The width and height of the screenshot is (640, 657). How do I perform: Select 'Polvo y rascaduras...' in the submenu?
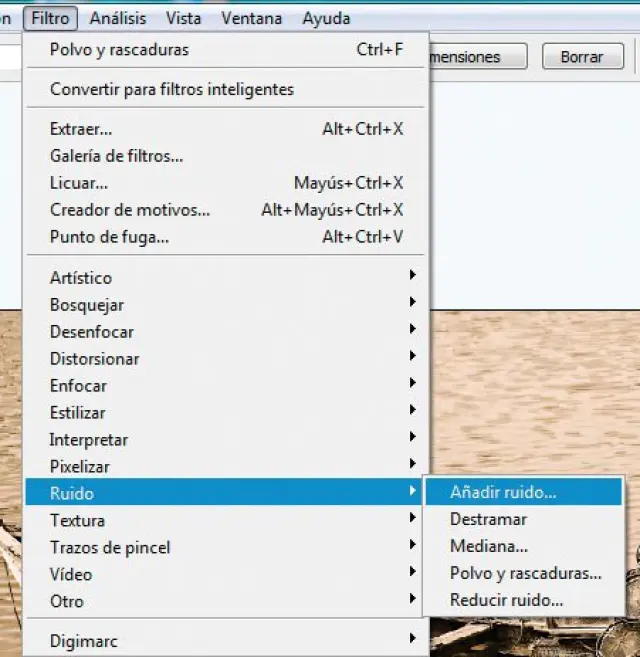[525, 573]
